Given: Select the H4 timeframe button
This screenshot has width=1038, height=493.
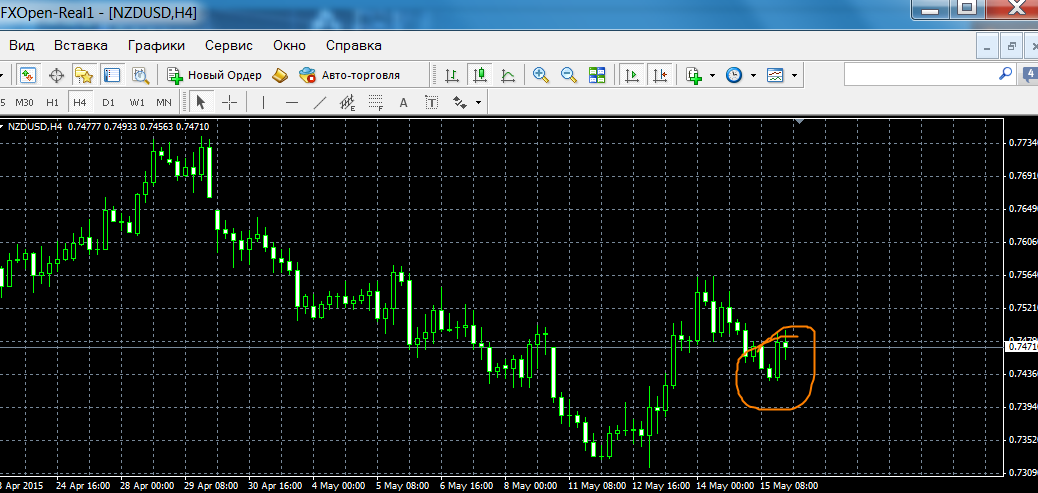Looking at the screenshot, I should 80,103.
